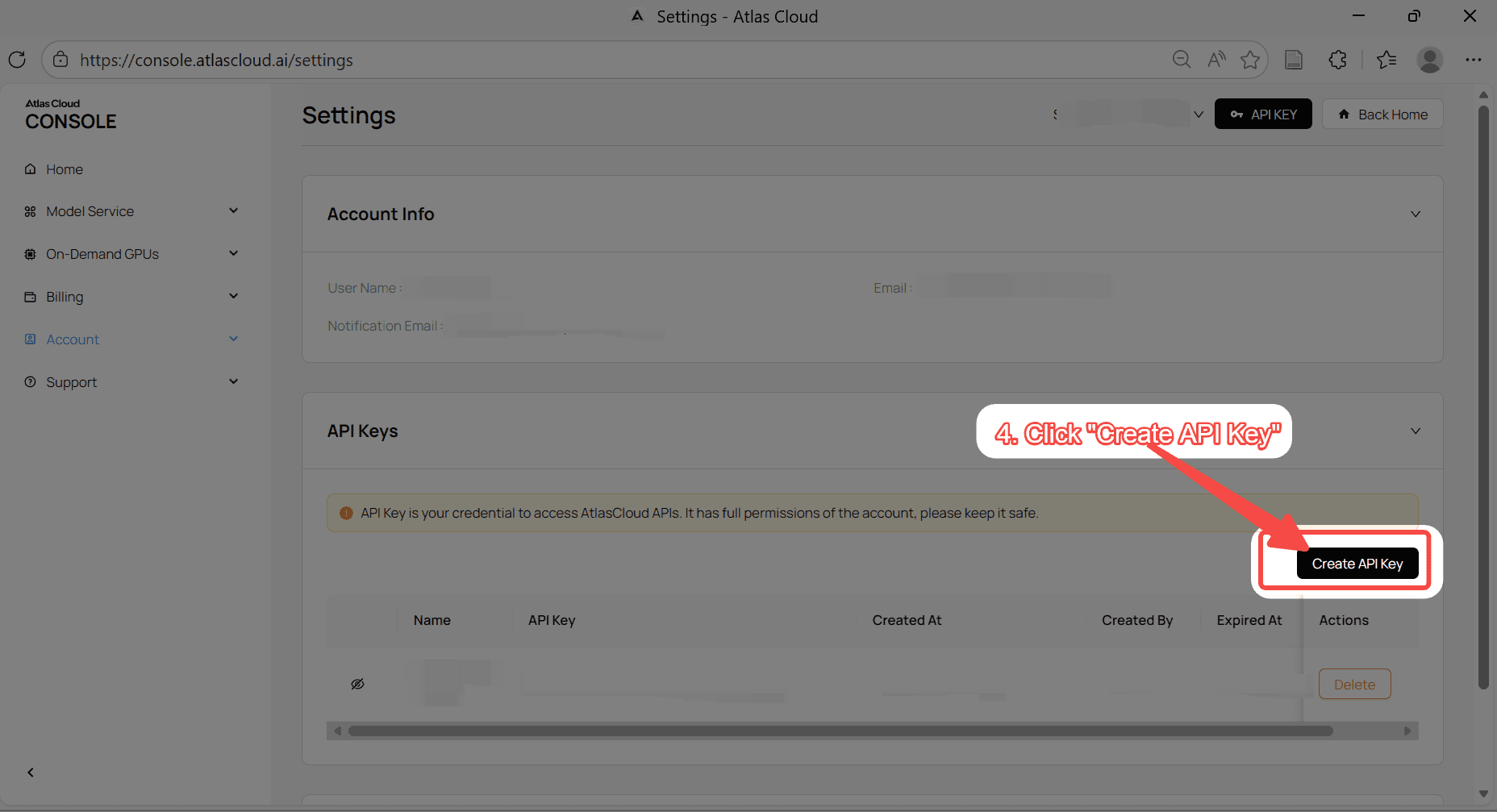Open the browser extensions puzzle icon
The image size is (1497, 812).
point(1337,60)
